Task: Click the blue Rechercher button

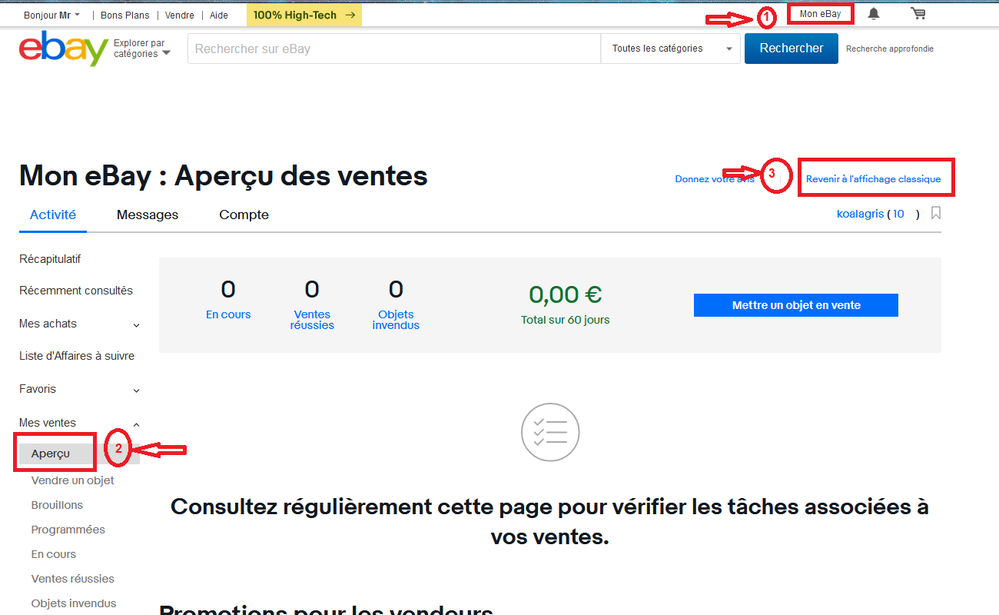Action: coord(791,48)
